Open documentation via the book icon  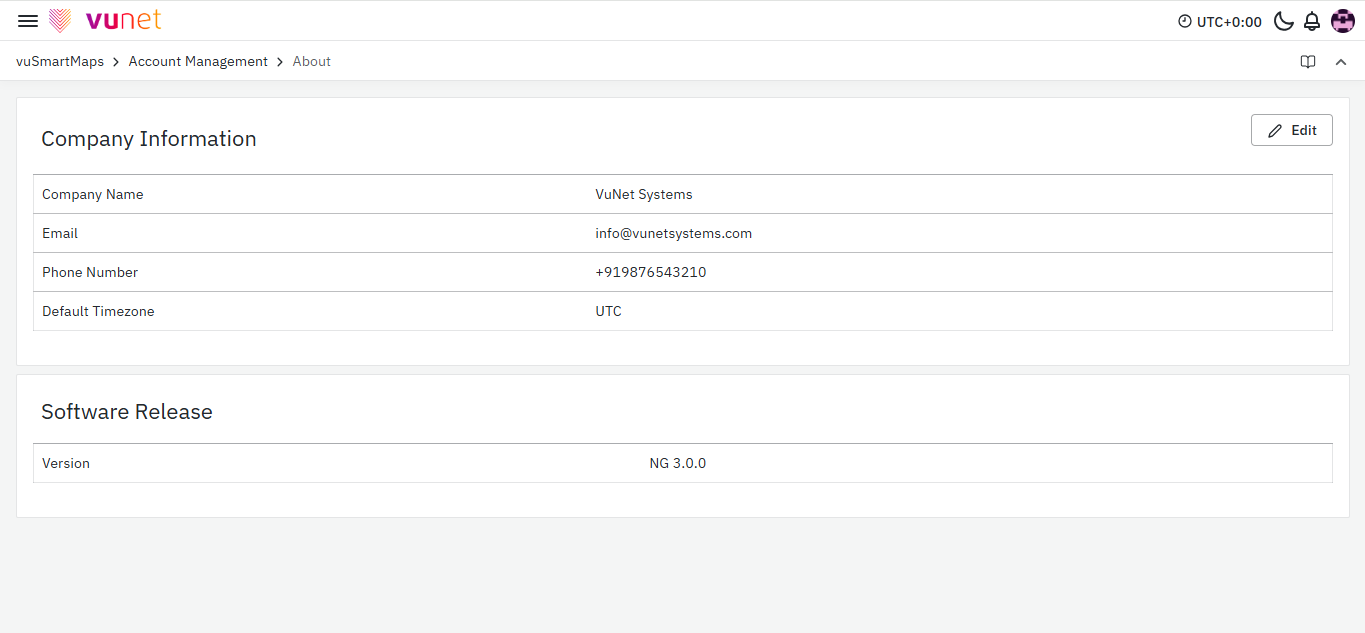click(1308, 62)
